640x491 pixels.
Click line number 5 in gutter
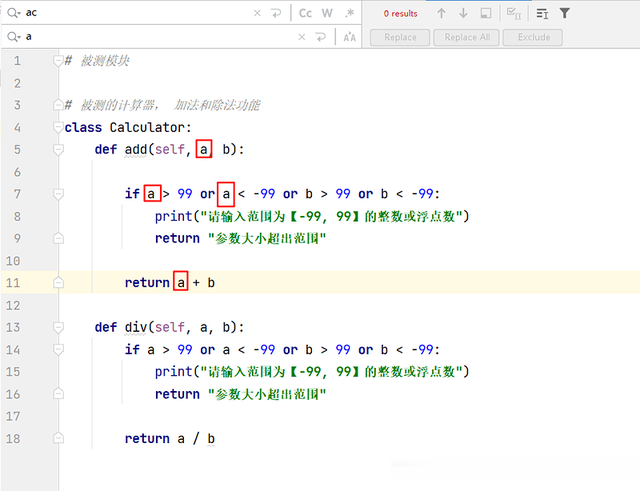click(17, 149)
